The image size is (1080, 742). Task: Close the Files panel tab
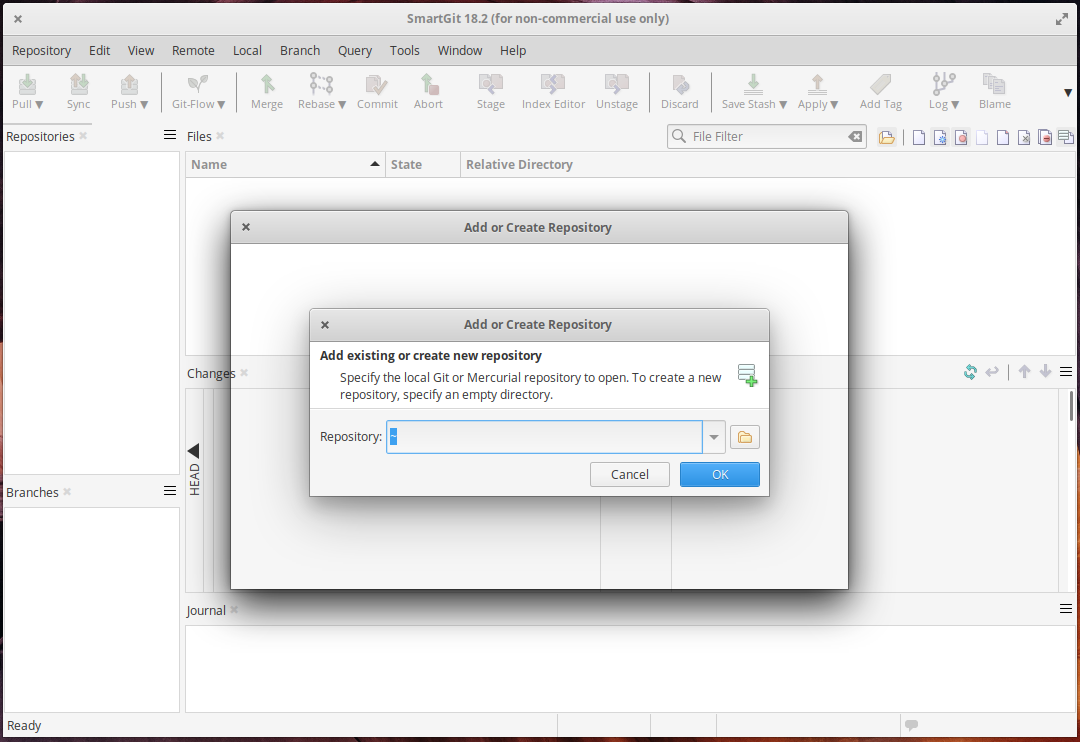point(220,136)
